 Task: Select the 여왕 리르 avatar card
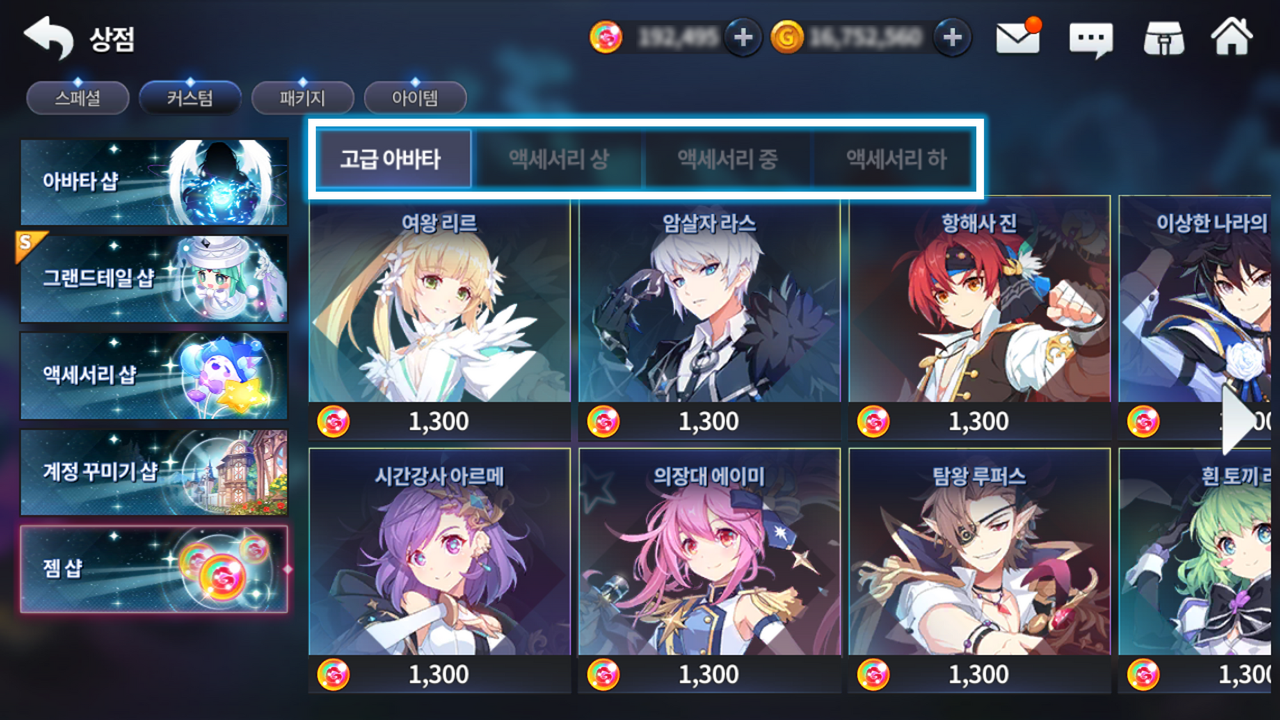coord(440,318)
